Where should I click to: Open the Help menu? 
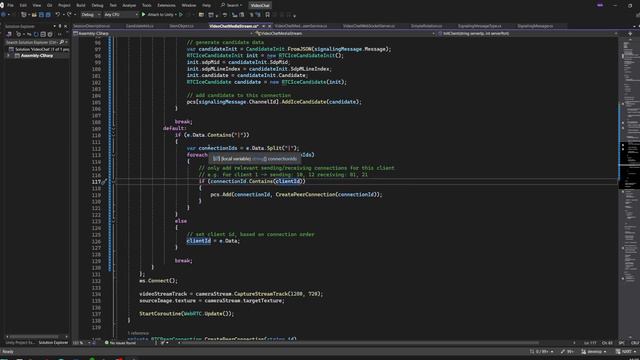tap(207, 5)
